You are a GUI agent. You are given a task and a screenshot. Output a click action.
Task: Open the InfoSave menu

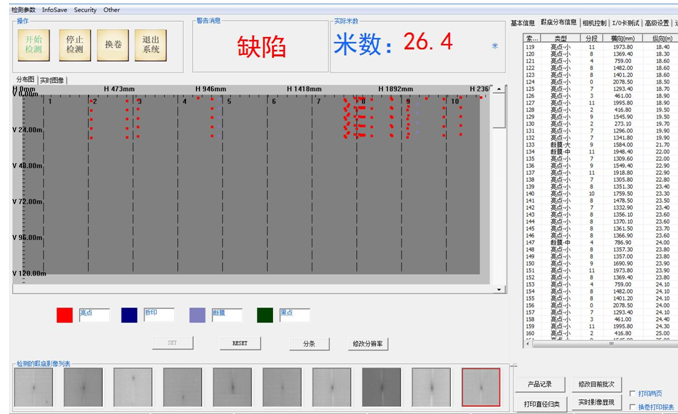55,10
